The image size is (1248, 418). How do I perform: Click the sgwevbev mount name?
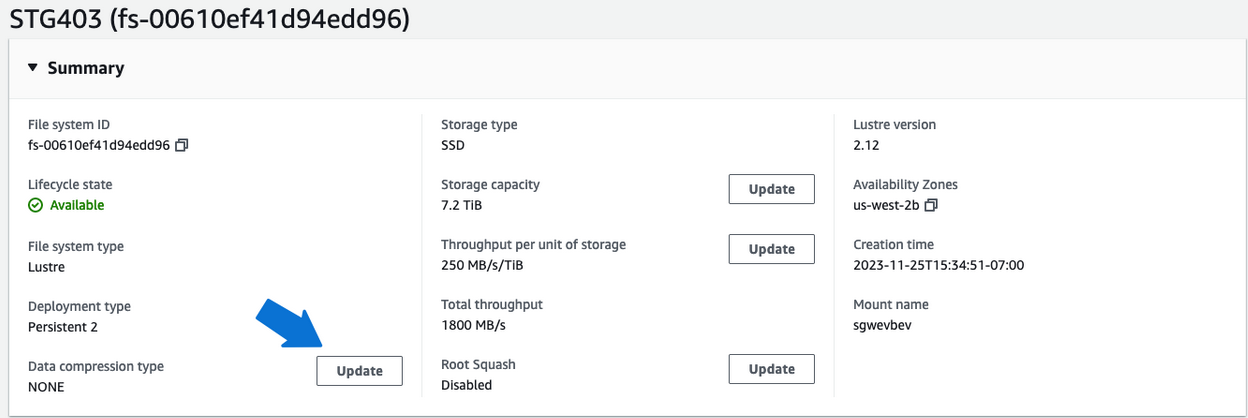(883, 325)
